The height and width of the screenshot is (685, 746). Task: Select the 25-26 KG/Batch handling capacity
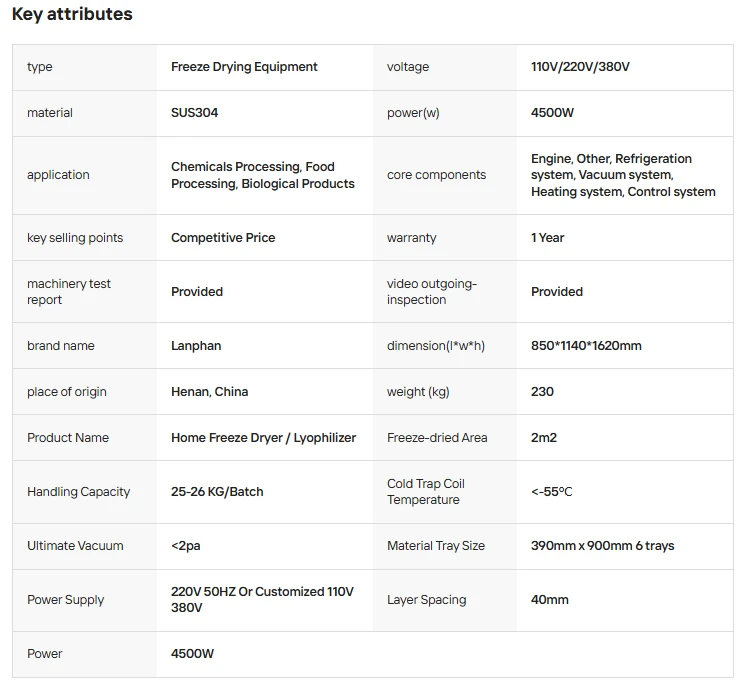coord(217,492)
